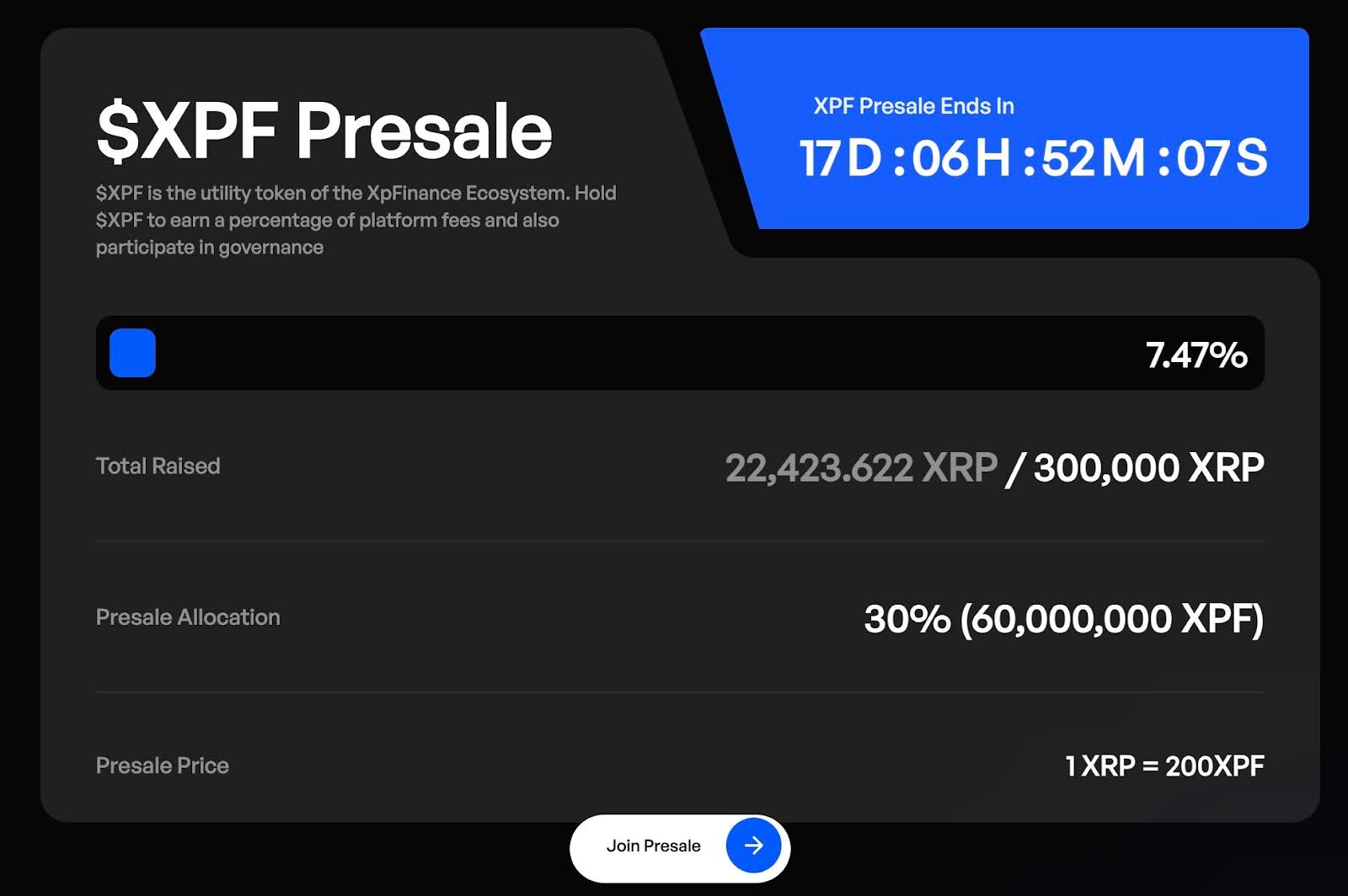Click the blue progress bar fill indicator
1348x896 pixels.
click(x=132, y=353)
